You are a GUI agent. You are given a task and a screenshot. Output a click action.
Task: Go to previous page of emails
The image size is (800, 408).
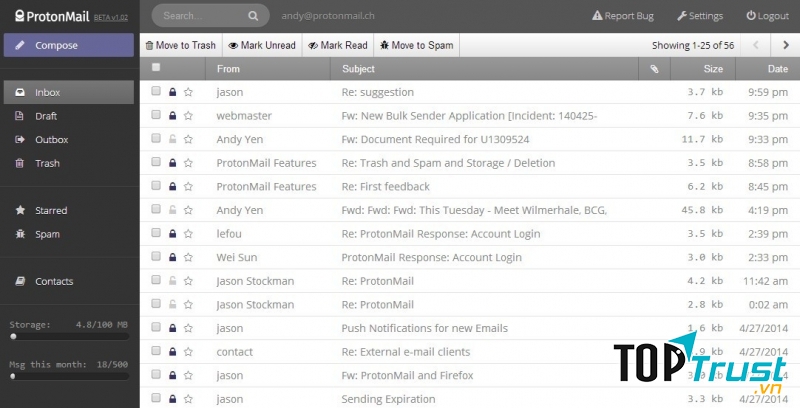coord(756,45)
